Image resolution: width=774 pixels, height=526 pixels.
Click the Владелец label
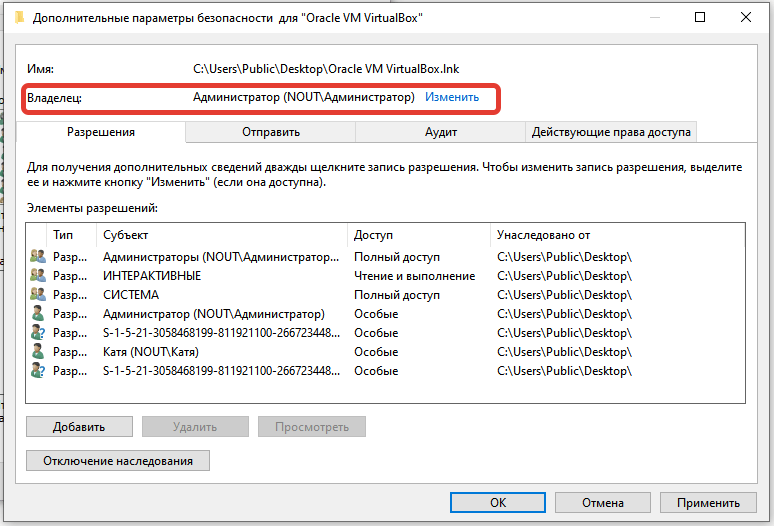pyautogui.click(x=54, y=98)
